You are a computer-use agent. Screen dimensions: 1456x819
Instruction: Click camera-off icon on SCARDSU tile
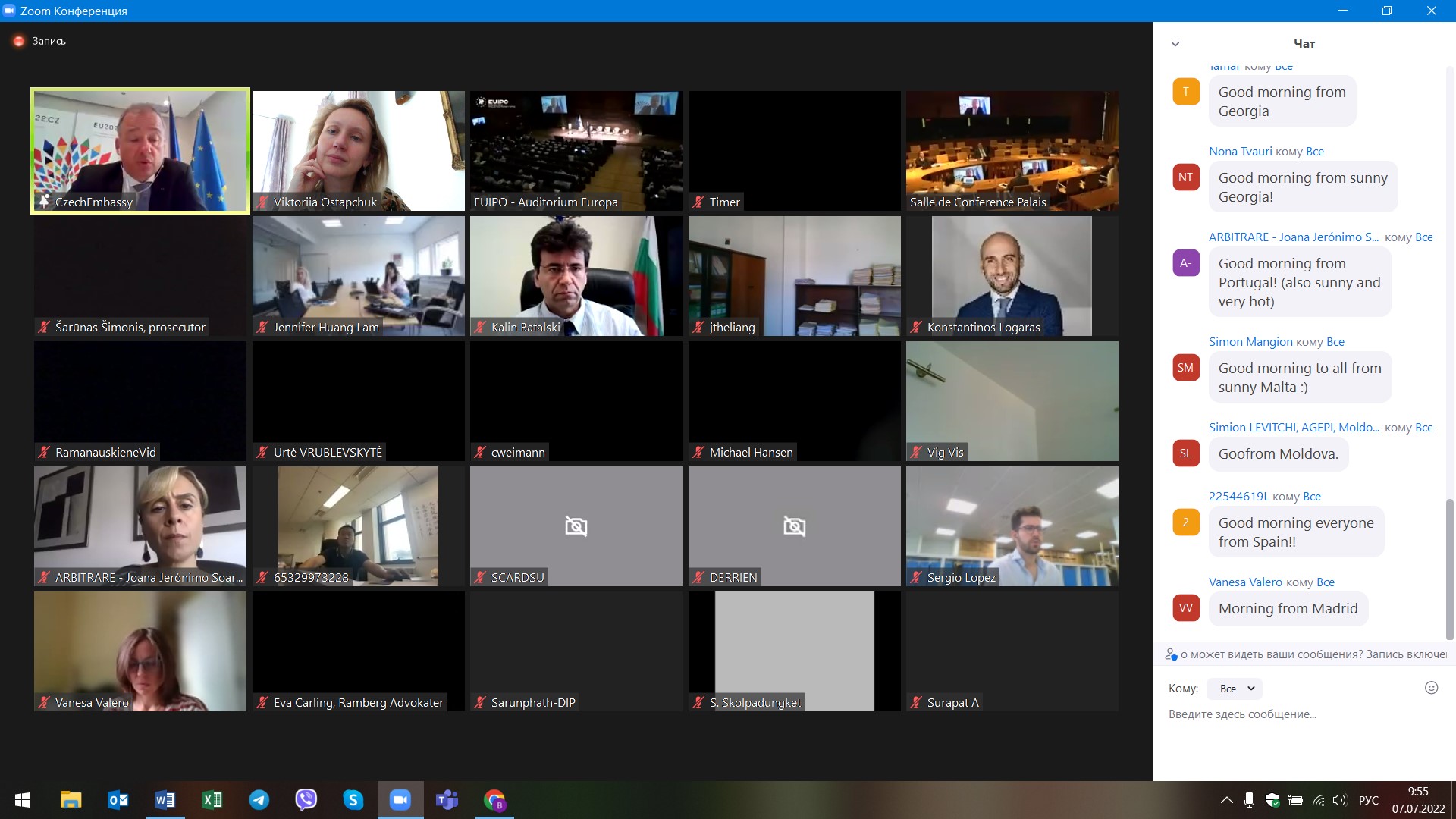click(x=576, y=526)
